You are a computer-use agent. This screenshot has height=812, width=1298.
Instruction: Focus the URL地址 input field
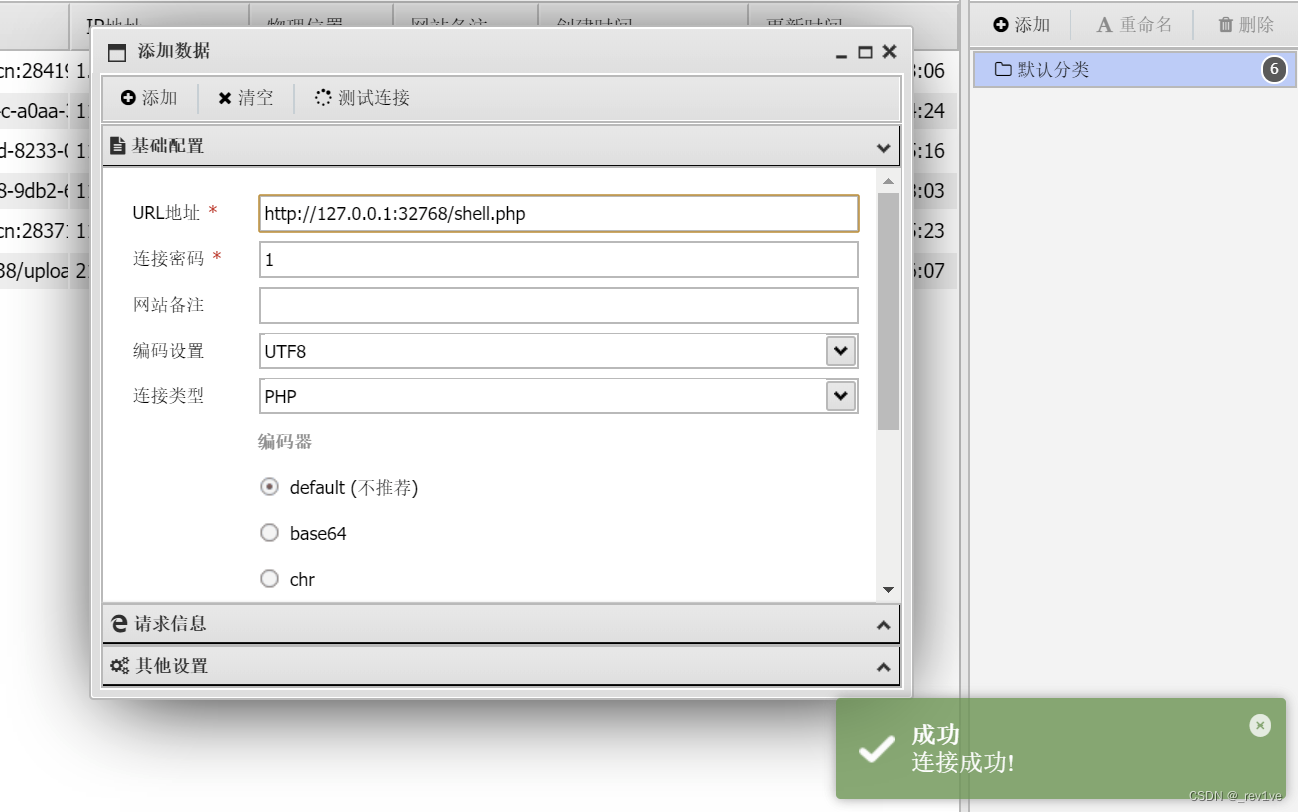(558, 214)
